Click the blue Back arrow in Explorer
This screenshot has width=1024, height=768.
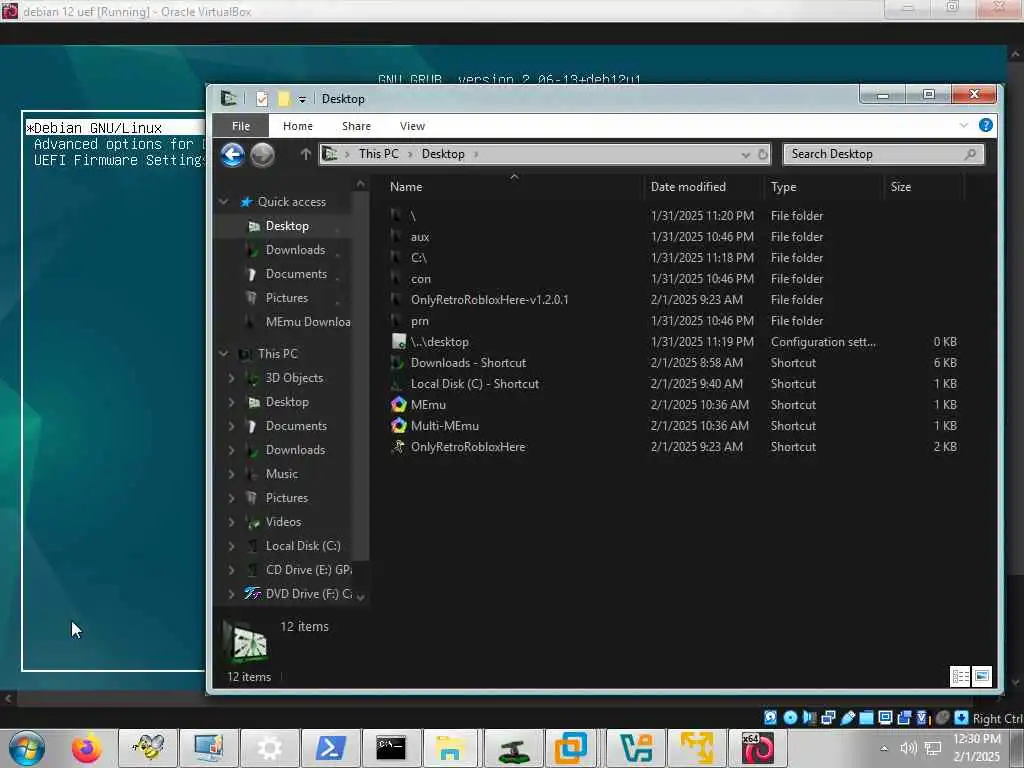pos(232,155)
